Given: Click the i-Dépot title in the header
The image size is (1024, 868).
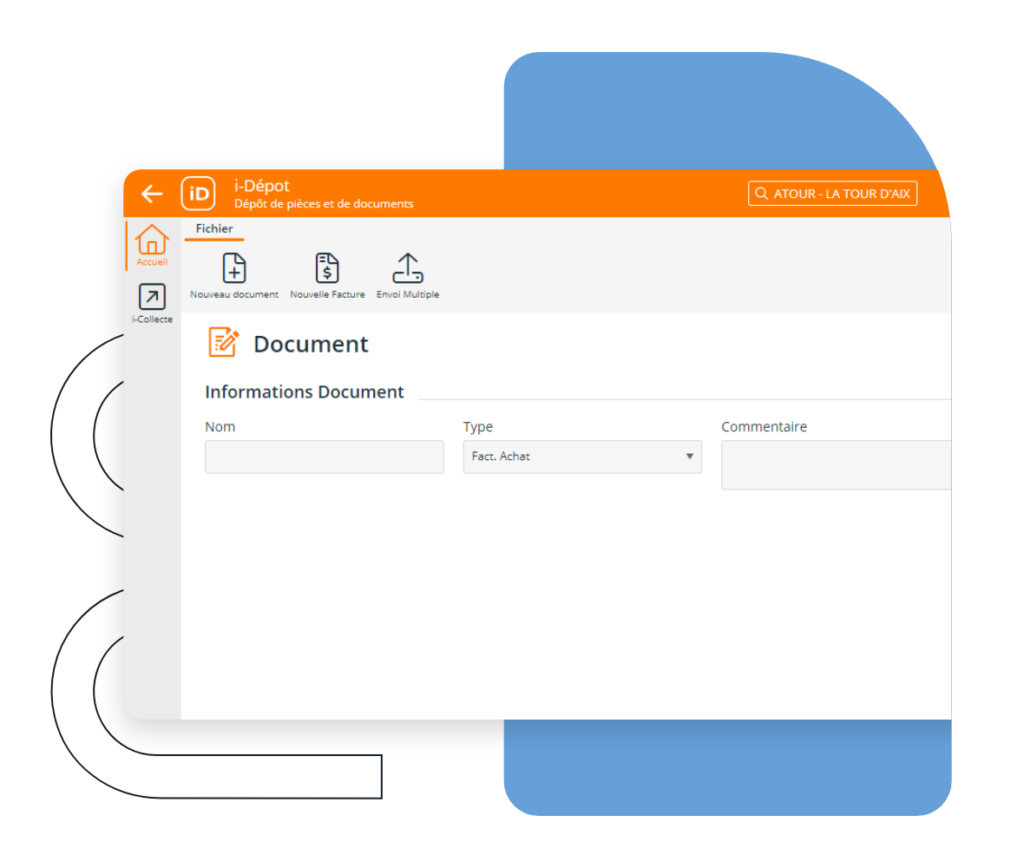Looking at the screenshot, I should (x=262, y=186).
